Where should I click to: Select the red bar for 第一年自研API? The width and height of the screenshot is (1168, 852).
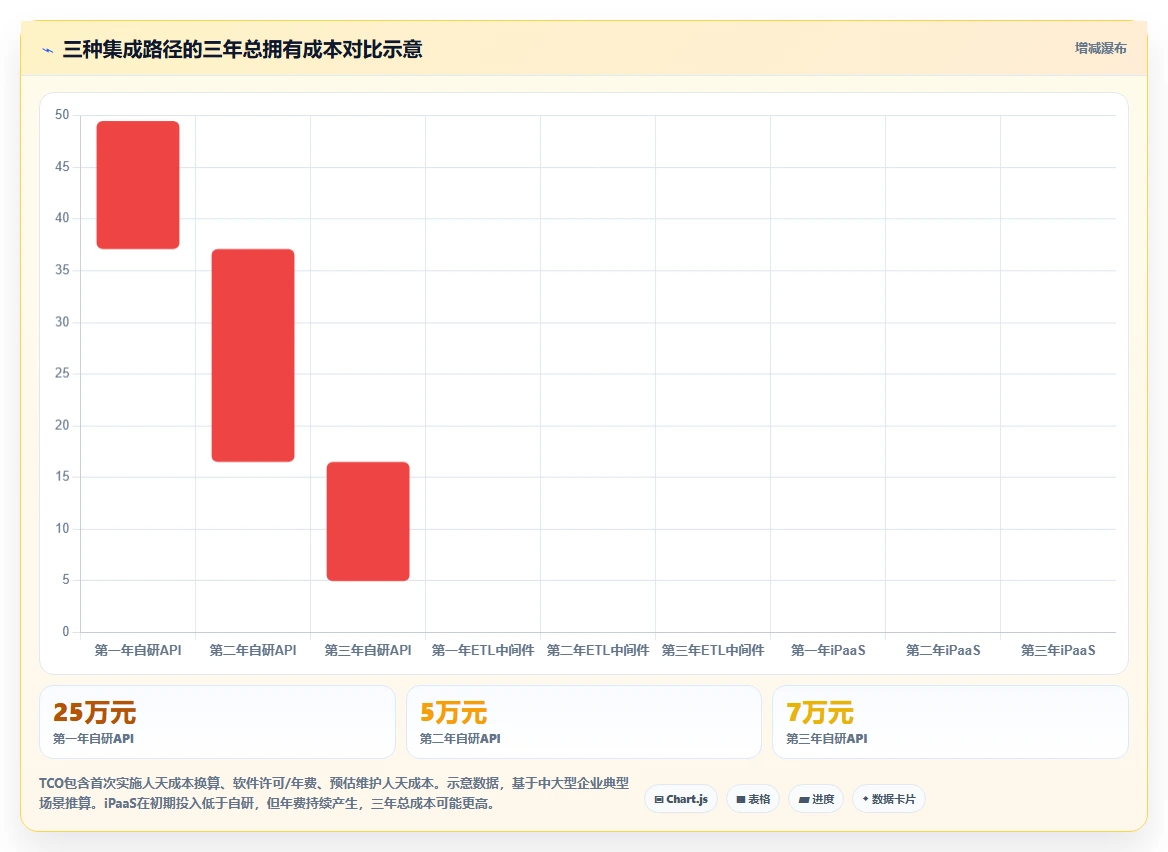click(138, 185)
